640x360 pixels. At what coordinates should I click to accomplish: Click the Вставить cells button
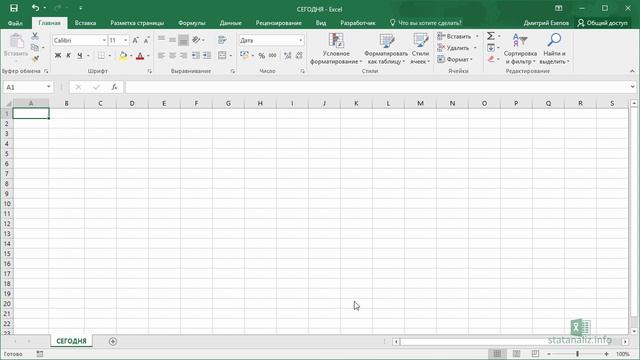(455, 36)
